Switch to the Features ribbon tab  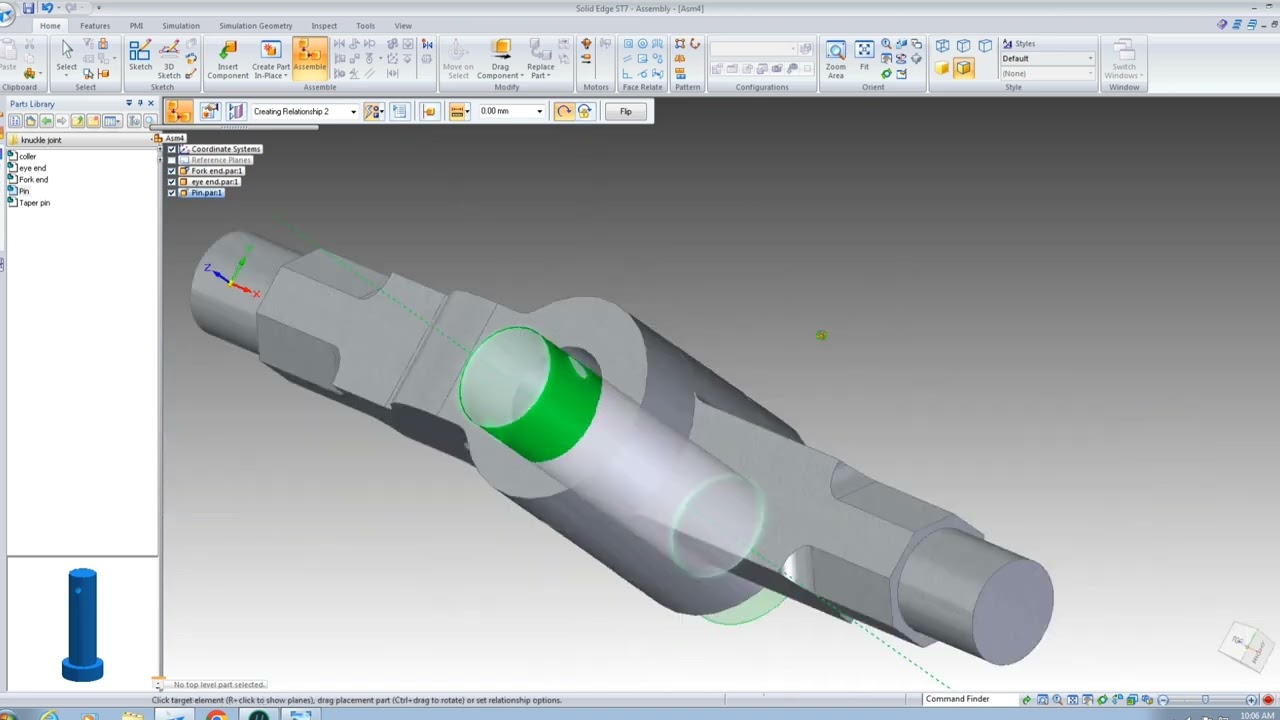(x=95, y=26)
